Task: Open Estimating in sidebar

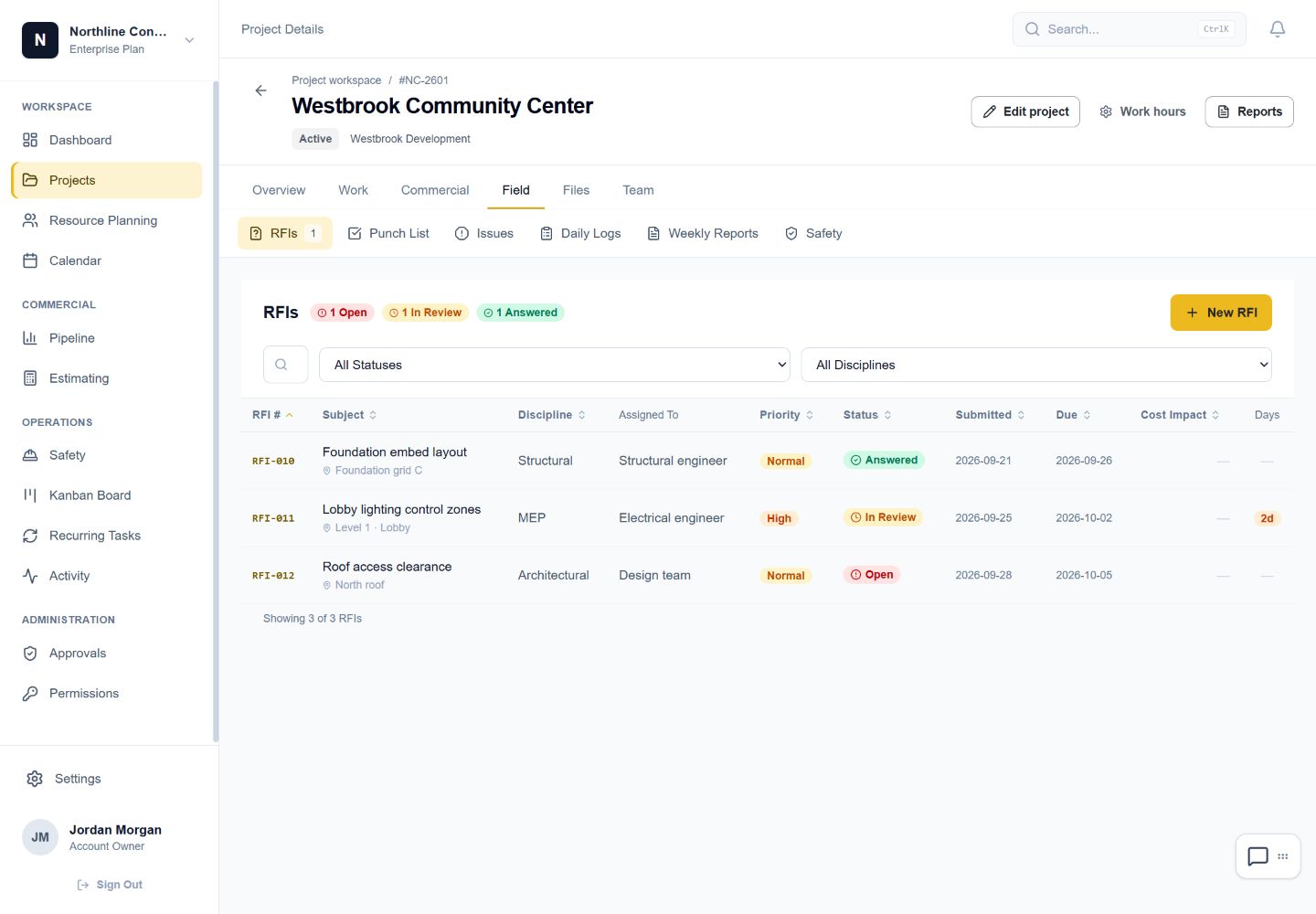Action: 106,378
